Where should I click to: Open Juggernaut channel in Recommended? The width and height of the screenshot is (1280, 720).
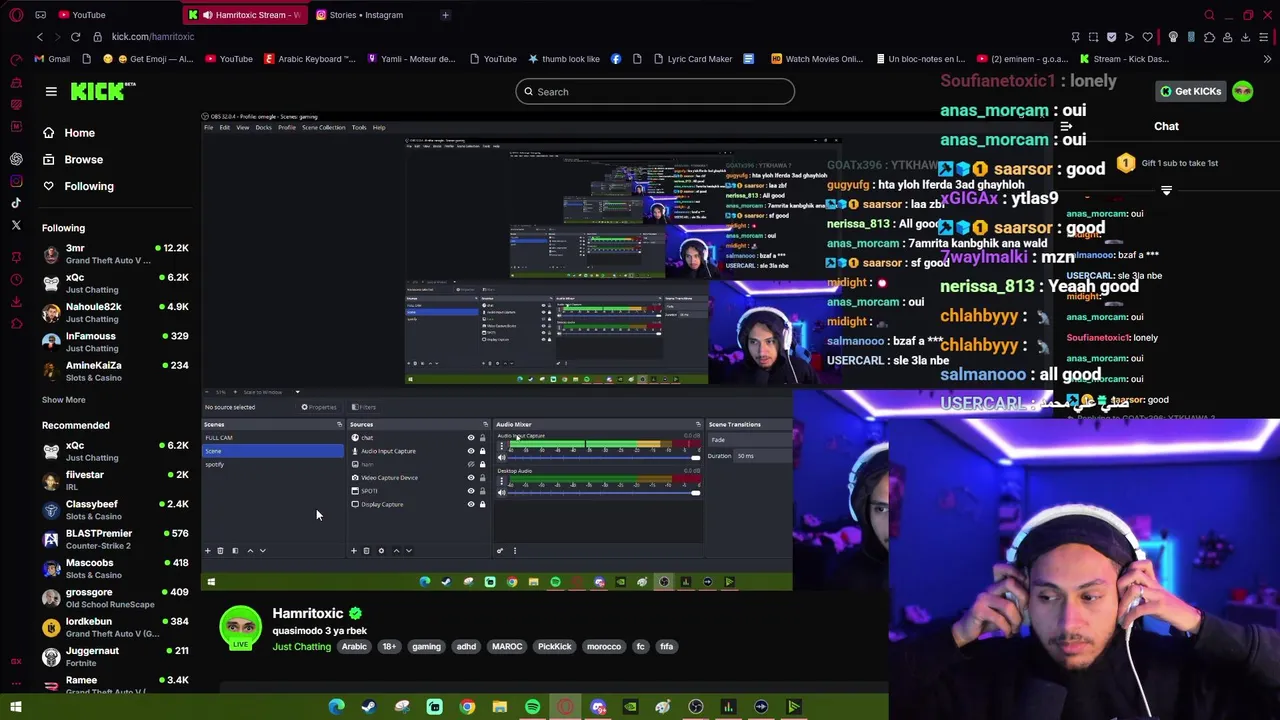click(115, 656)
